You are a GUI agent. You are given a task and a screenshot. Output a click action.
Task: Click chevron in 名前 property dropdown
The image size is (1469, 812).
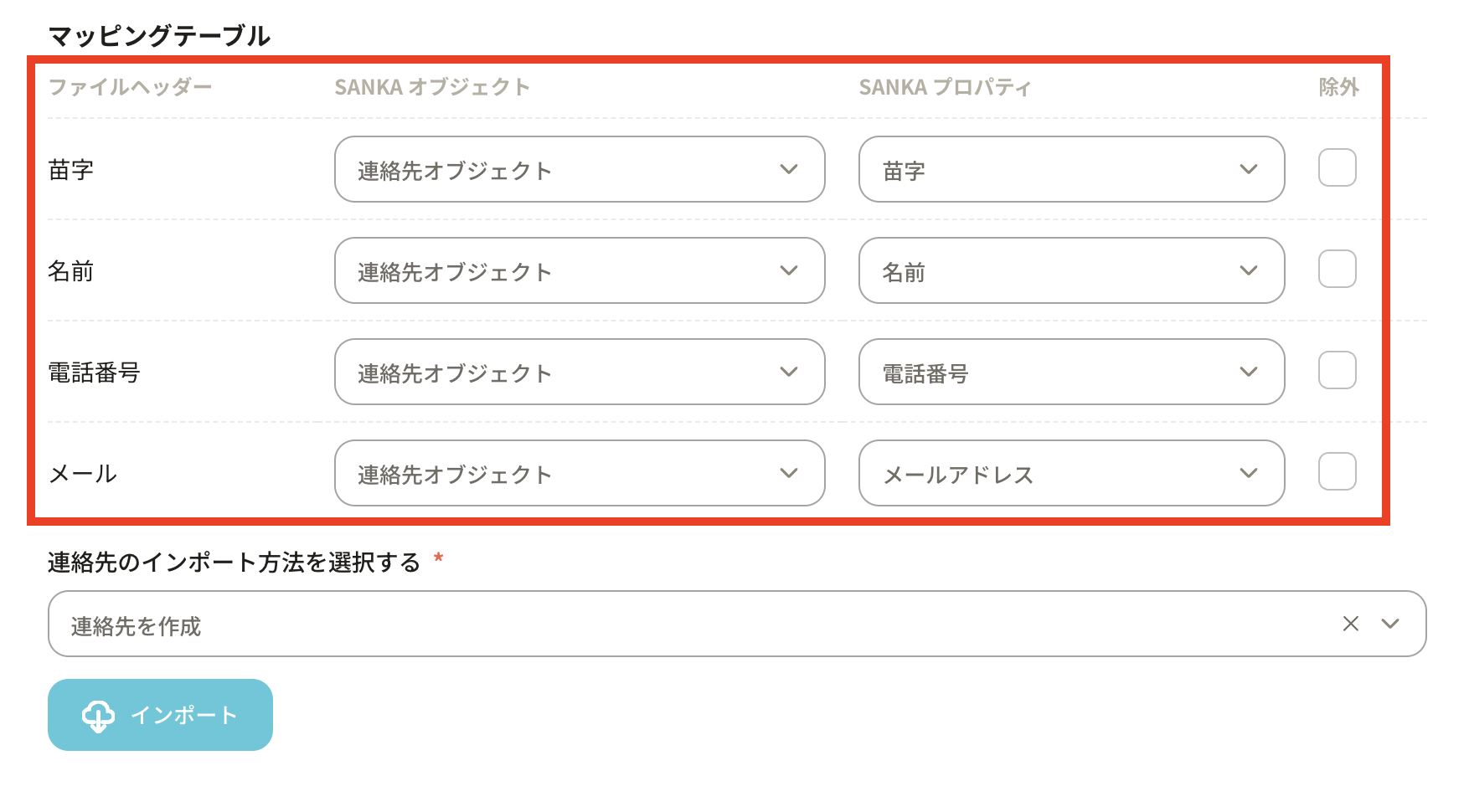(1248, 270)
